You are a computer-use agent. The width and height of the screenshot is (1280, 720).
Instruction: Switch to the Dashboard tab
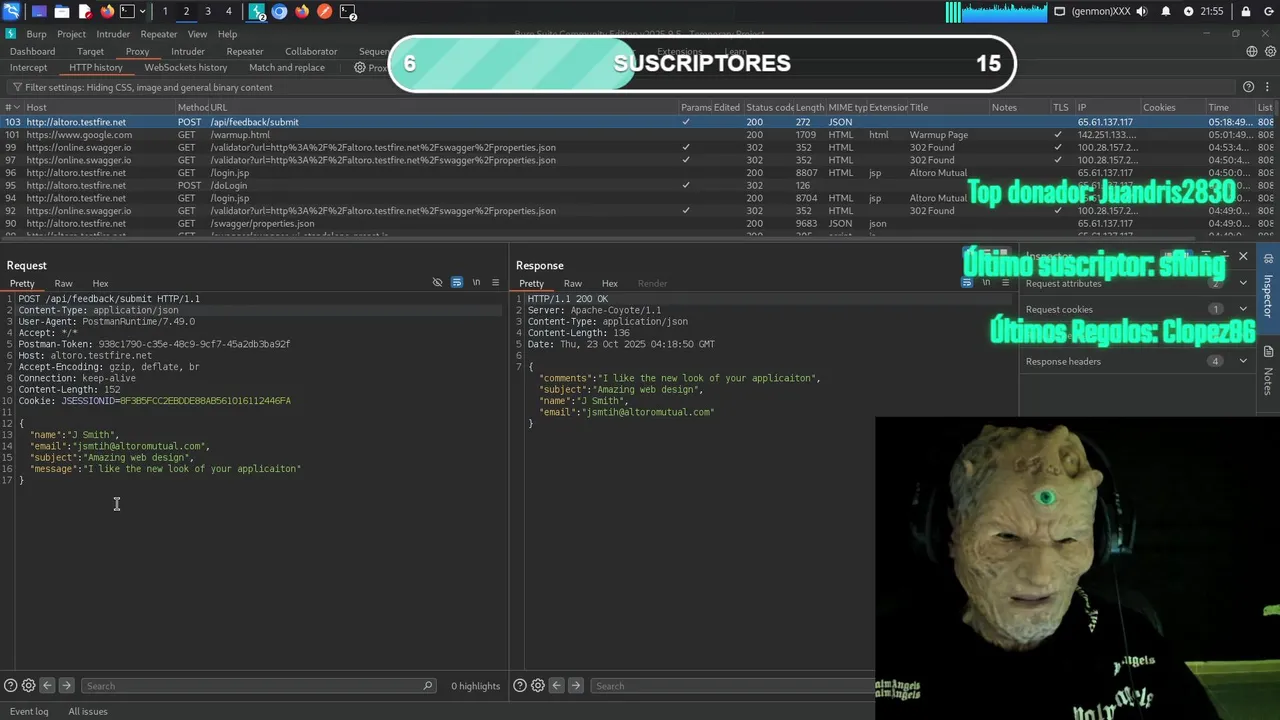[33, 51]
